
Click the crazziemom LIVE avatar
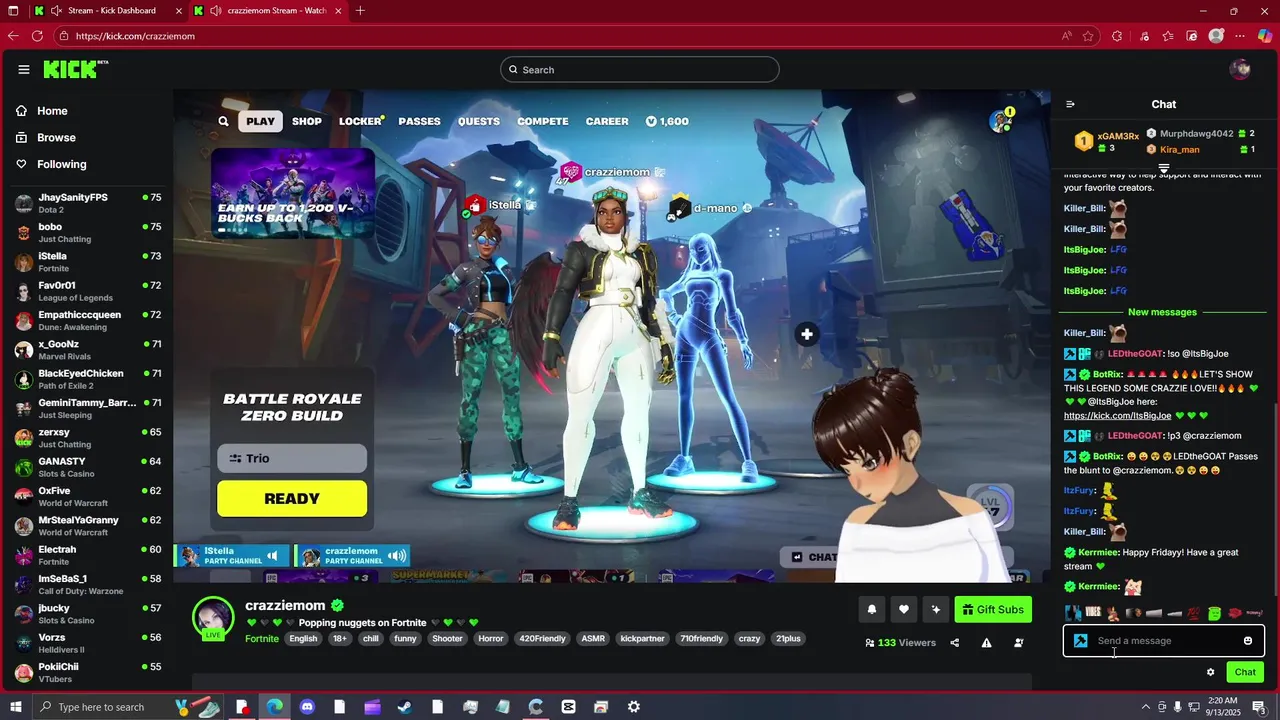pos(213,617)
